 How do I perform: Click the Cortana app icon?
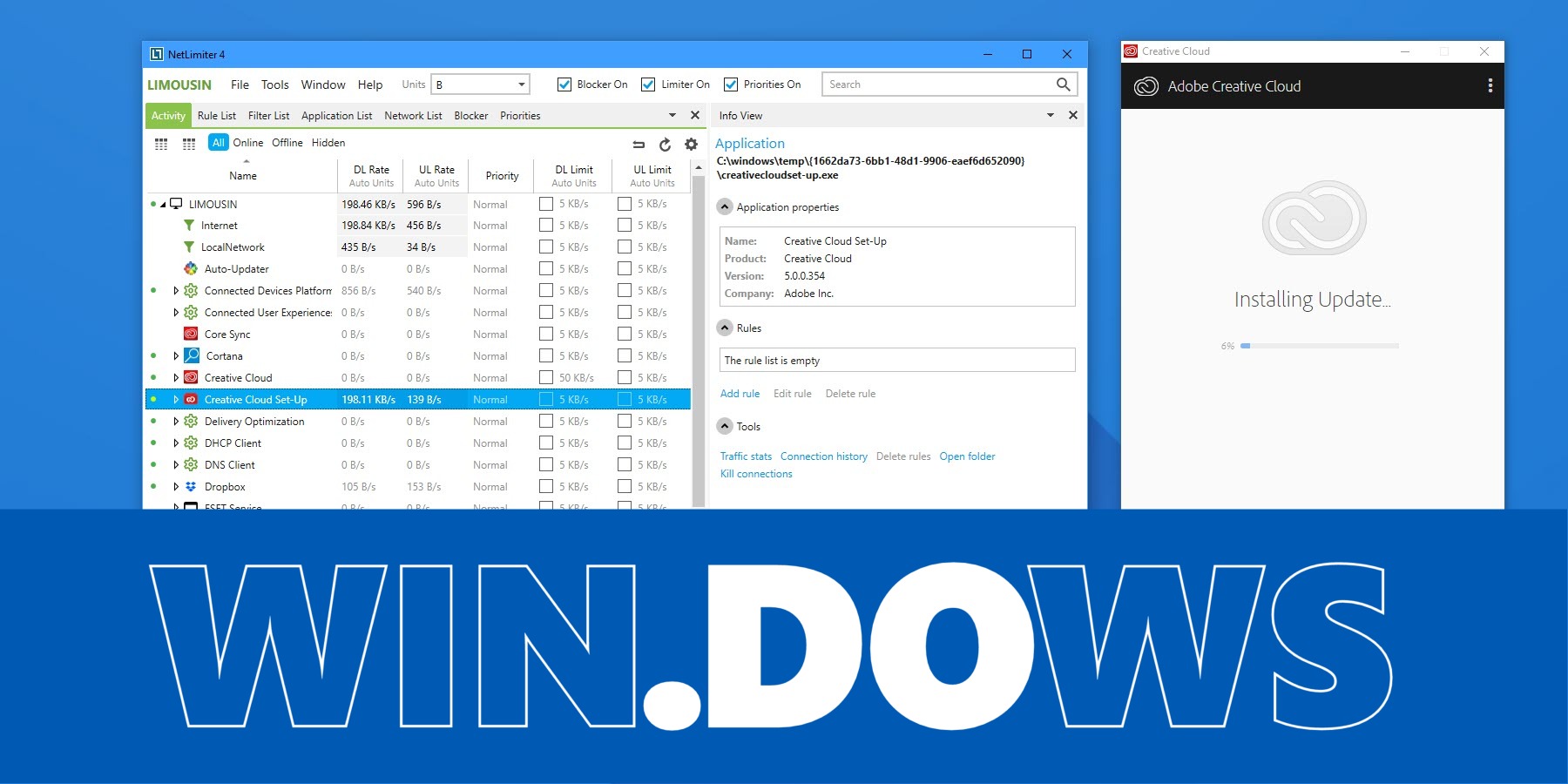point(192,356)
